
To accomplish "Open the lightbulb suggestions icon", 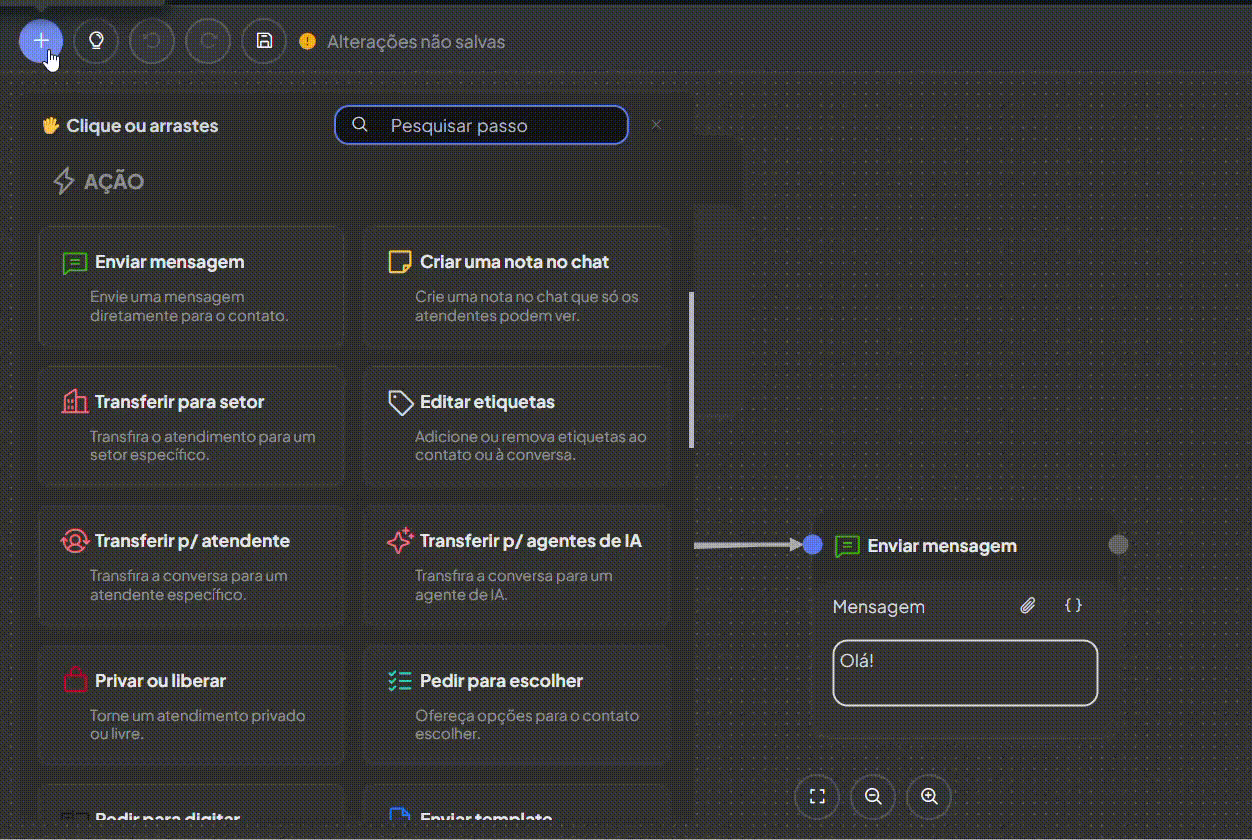I will coord(96,41).
